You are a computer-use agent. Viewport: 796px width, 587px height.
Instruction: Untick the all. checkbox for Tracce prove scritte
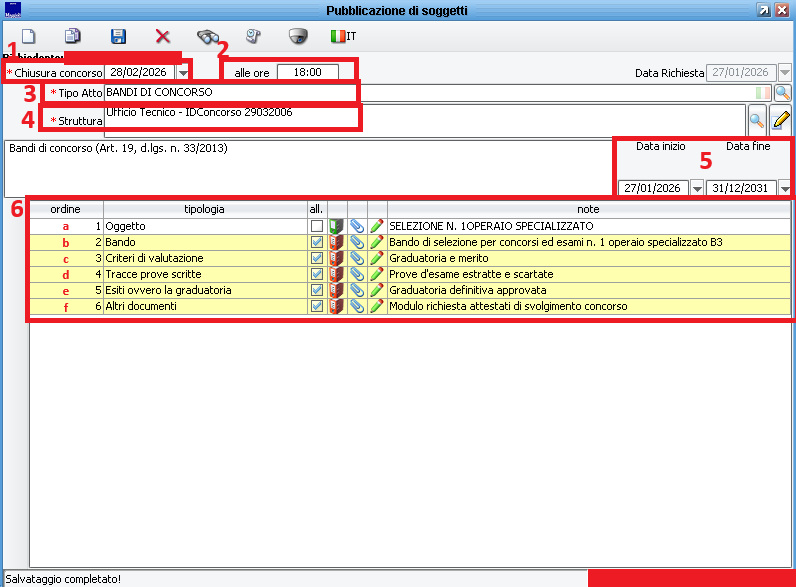click(x=317, y=274)
